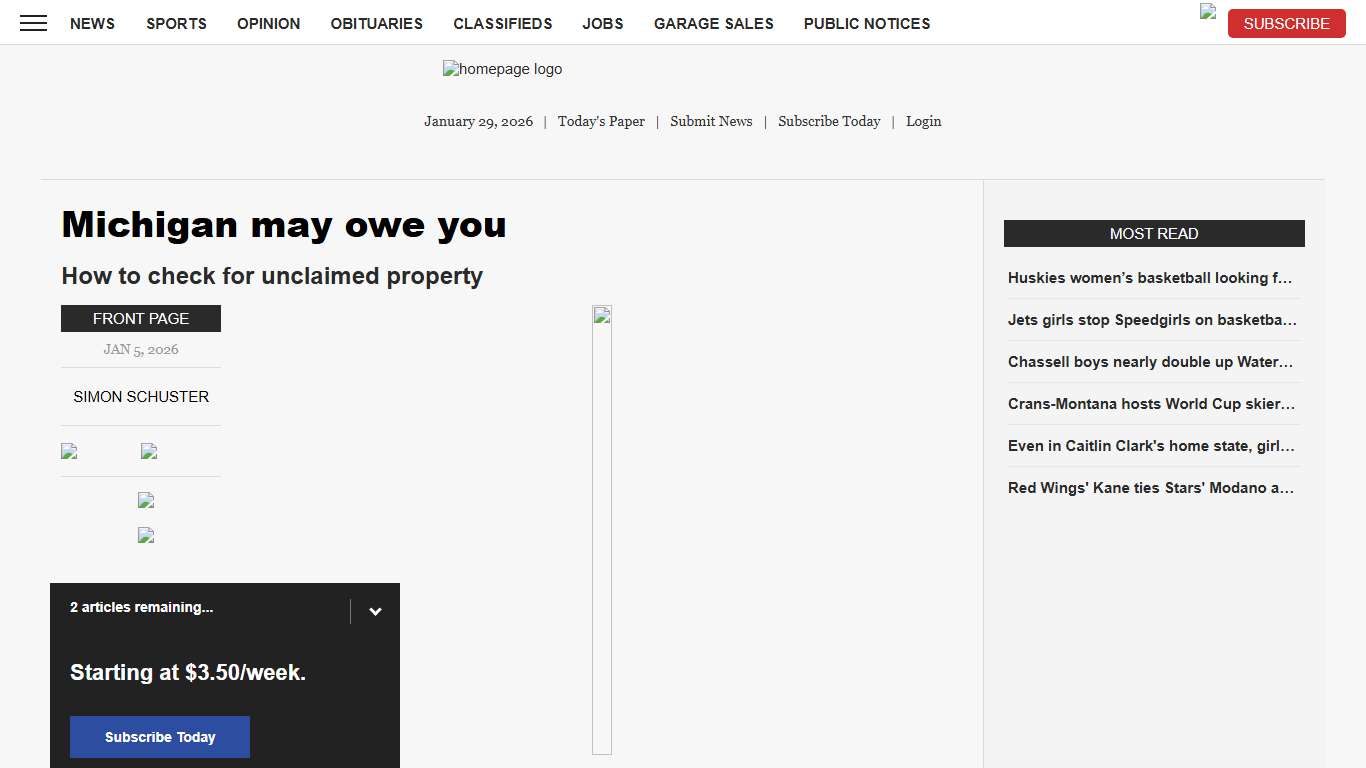Image resolution: width=1366 pixels, height=768 pixels.
Task: Open the Classifieds menu item
Action: (502, 23)
